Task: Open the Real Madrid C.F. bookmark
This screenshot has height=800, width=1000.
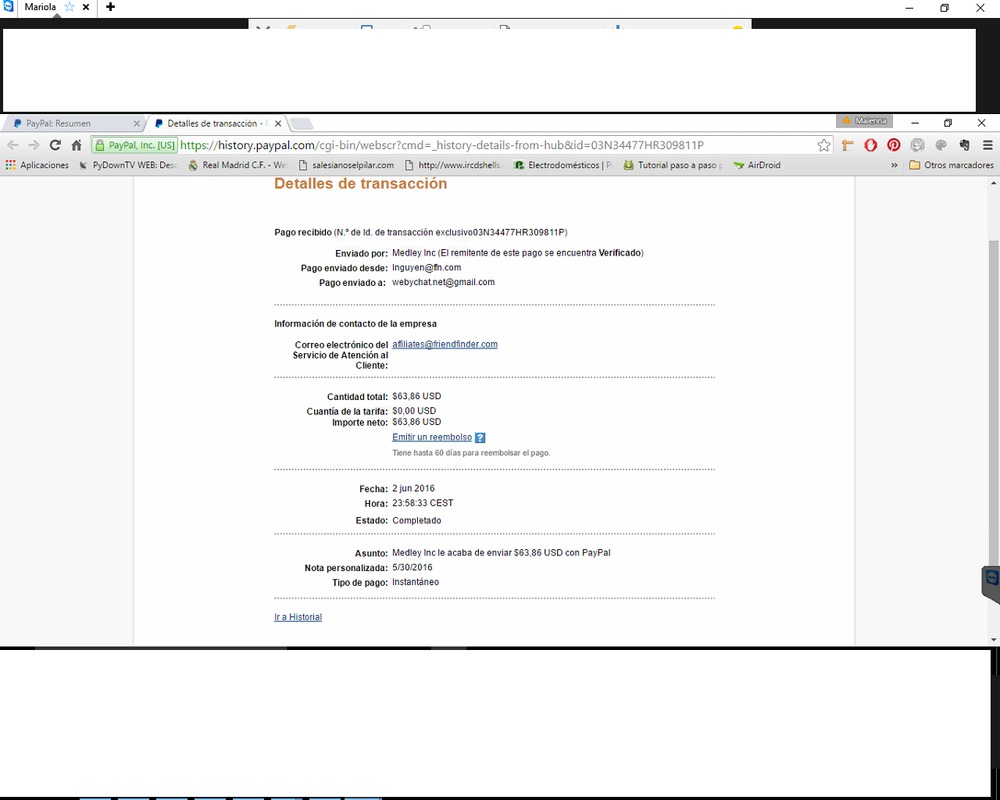Action: (x=237, y=165)
